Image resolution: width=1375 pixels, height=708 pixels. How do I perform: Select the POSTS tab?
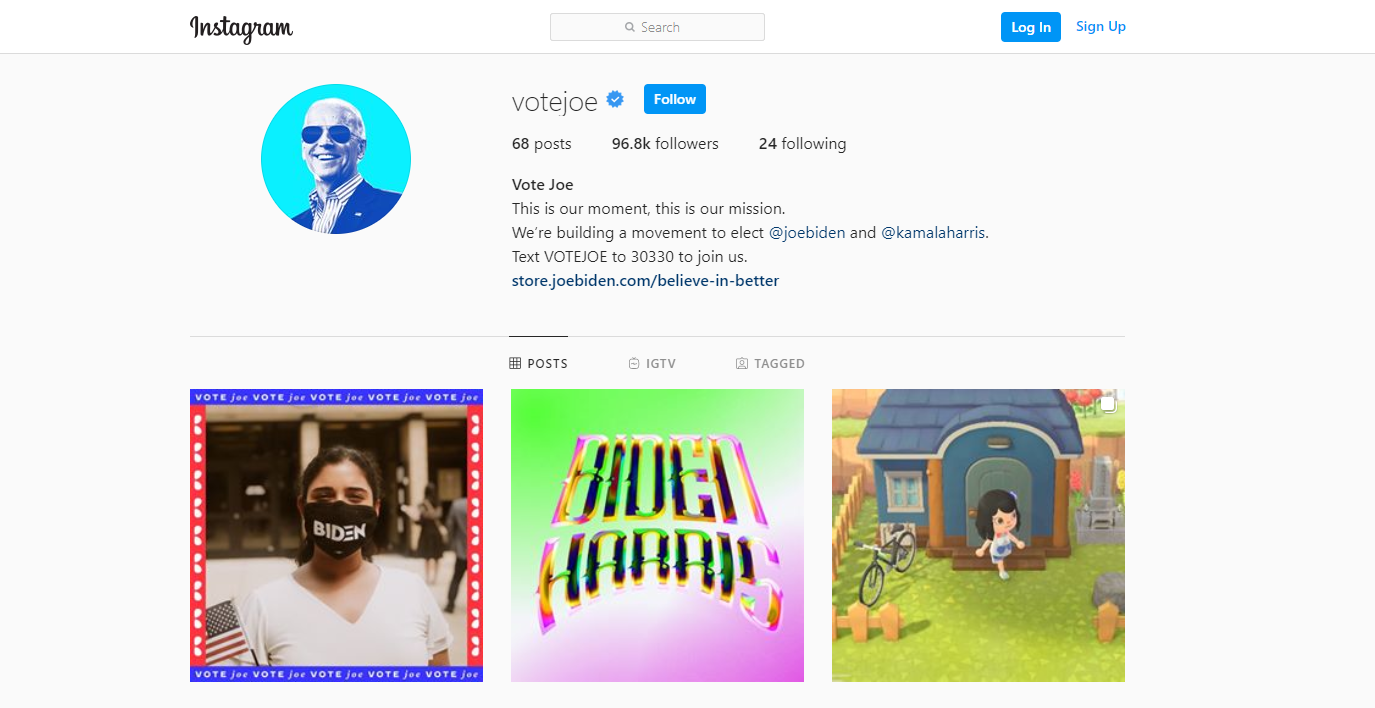point(538,364)
